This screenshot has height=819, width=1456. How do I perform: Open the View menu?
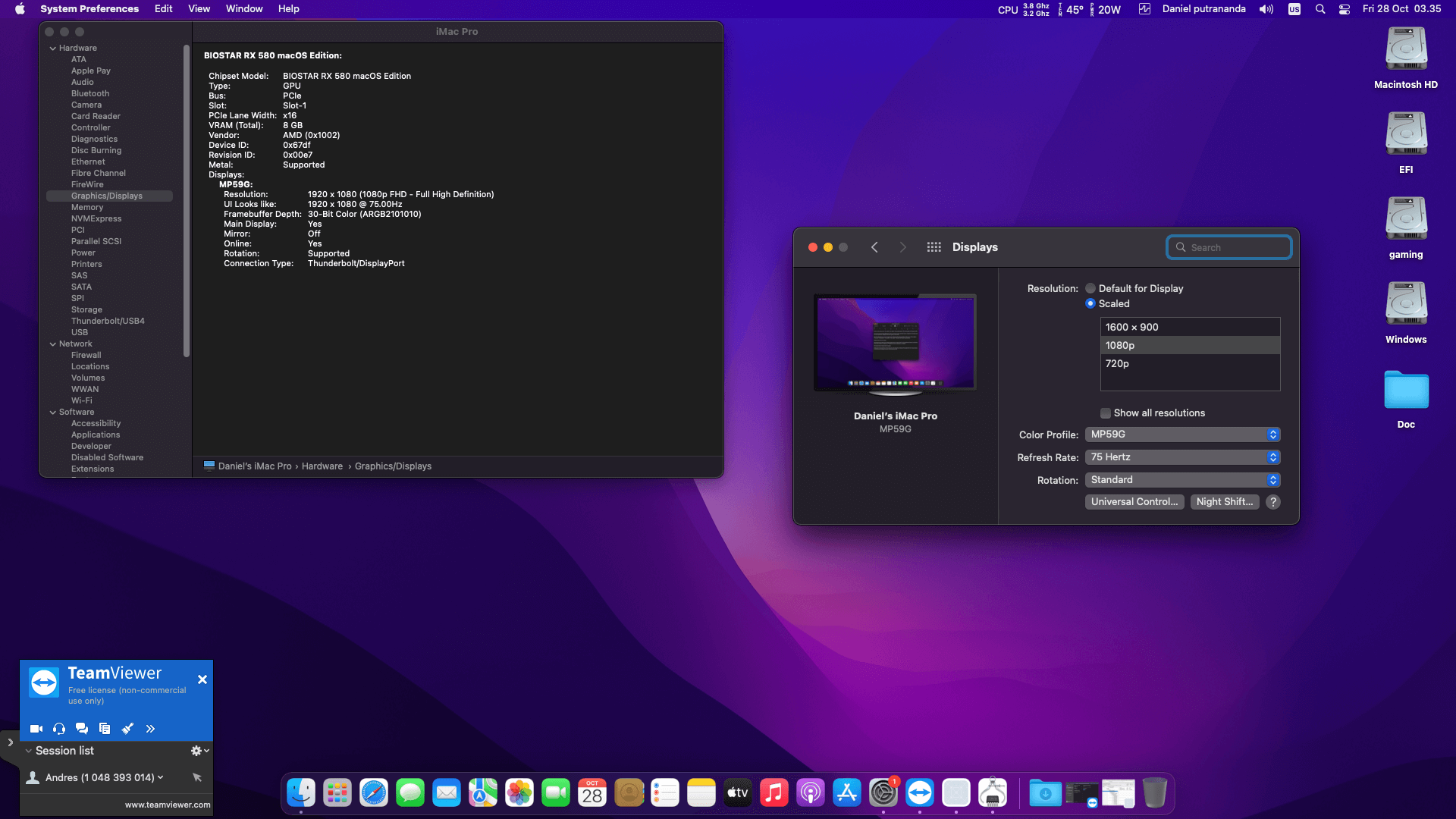point(199,9)
